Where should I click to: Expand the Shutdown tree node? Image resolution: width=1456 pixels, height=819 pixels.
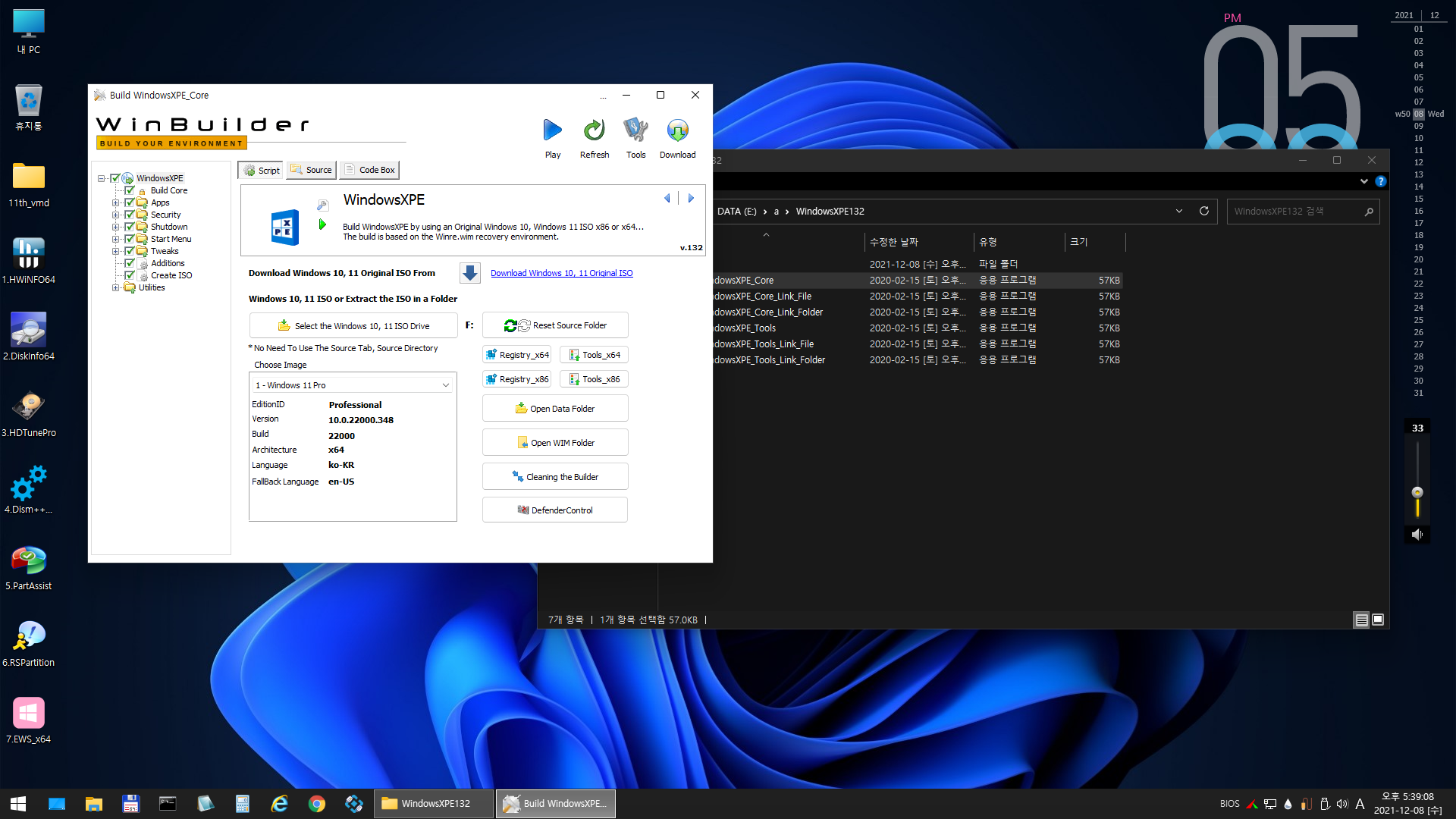[x=115, y=227]
